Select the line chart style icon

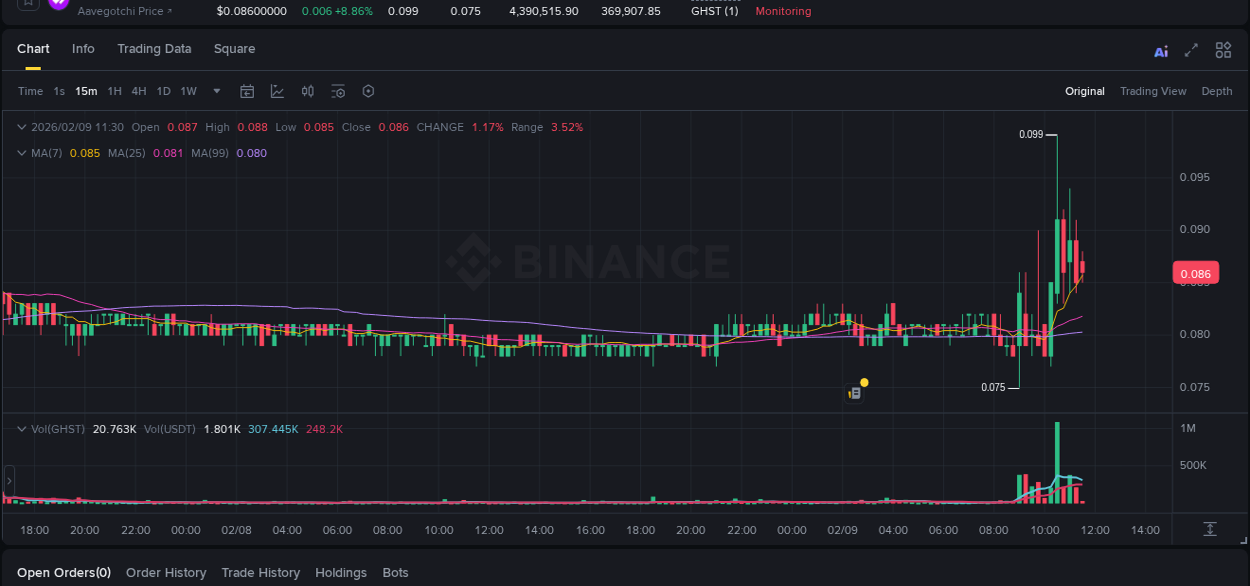277,91
